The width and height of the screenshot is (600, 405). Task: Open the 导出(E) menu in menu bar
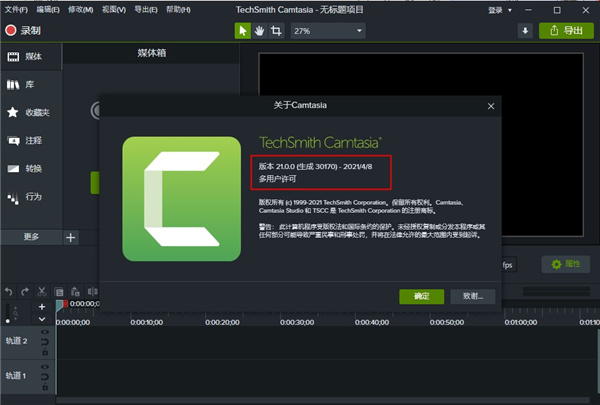tap(146, 10)
